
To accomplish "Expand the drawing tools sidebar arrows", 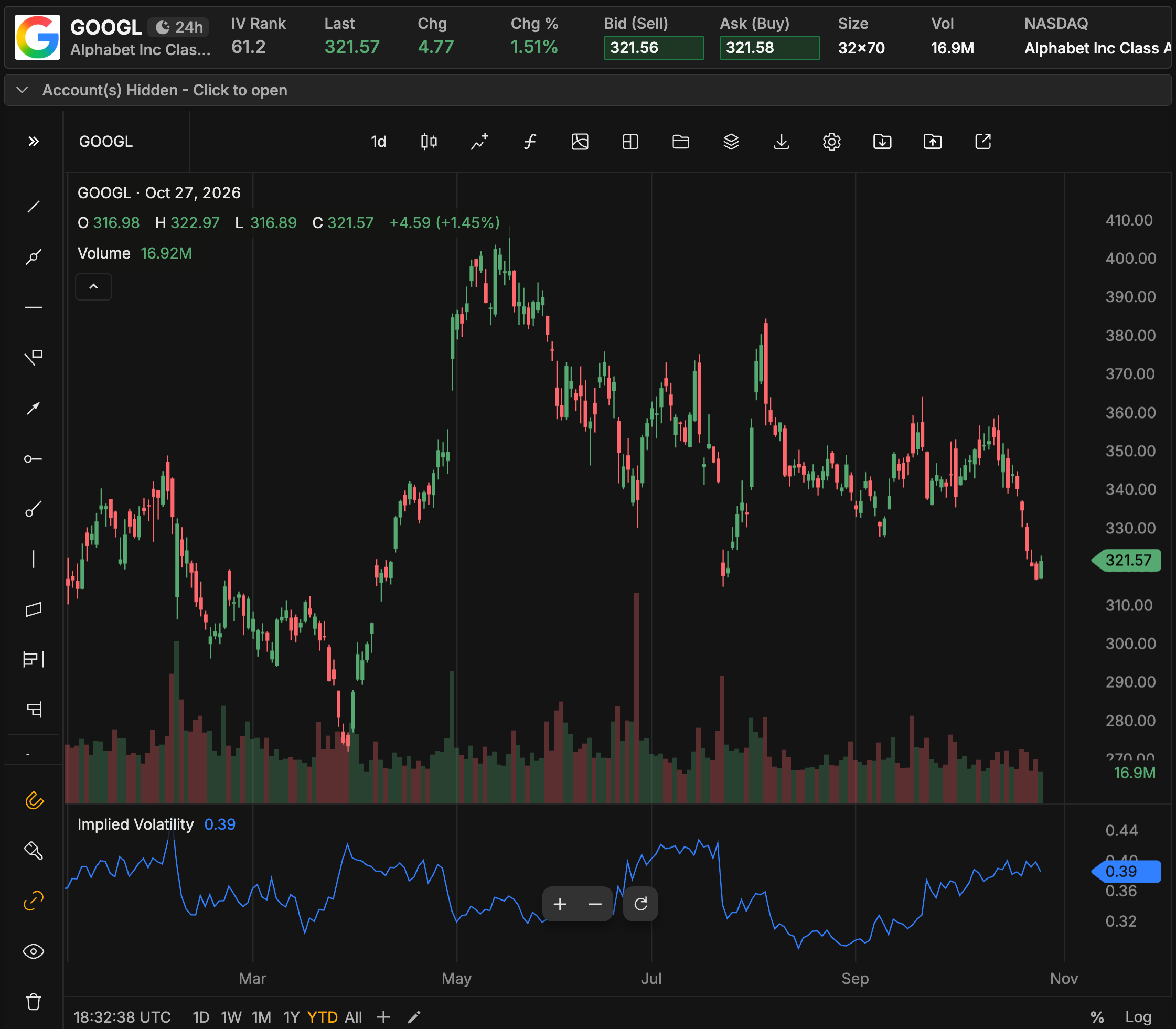I will click(x=33, y=141).
